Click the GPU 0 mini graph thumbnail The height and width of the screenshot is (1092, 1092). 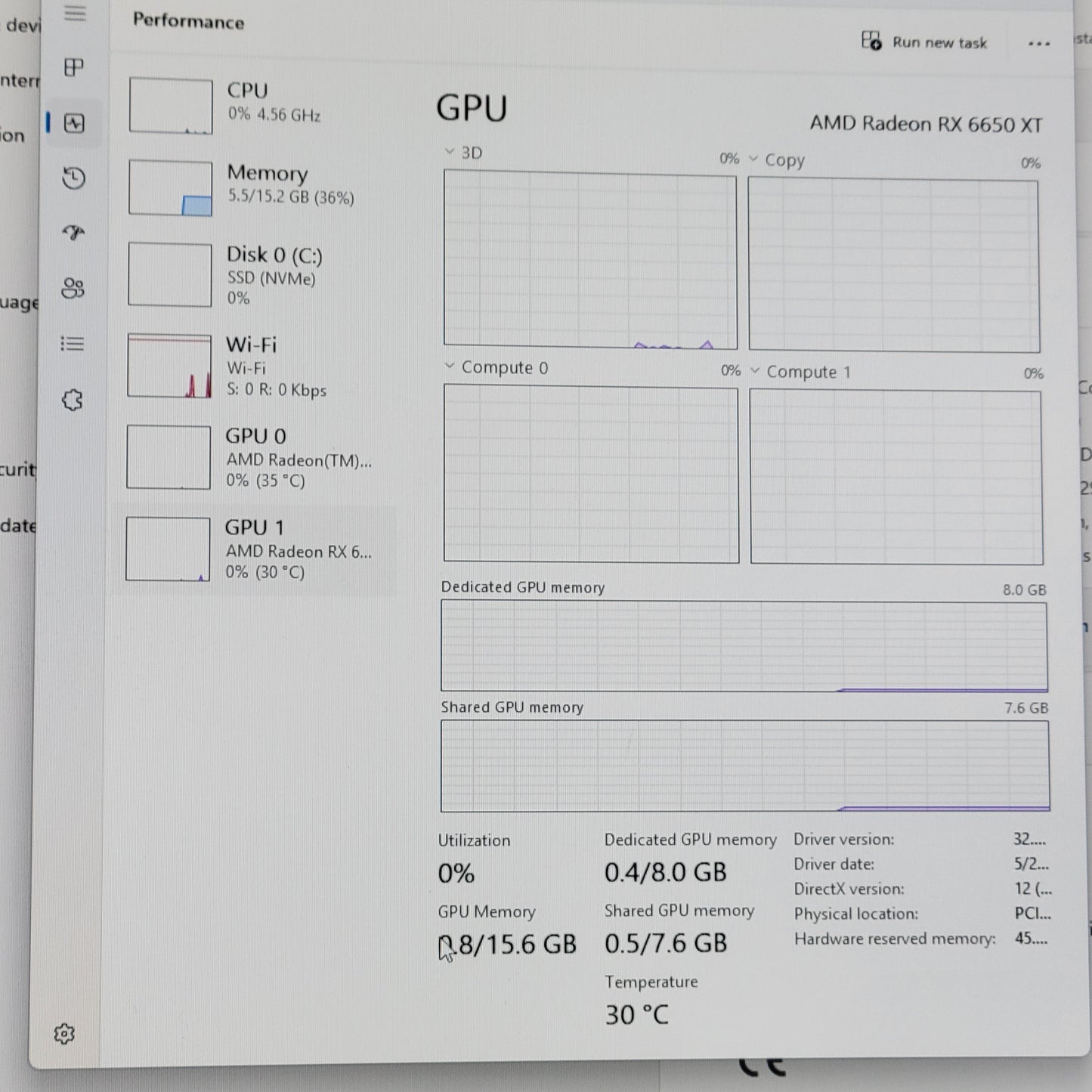pyautogui.click(x=168, y=457)
